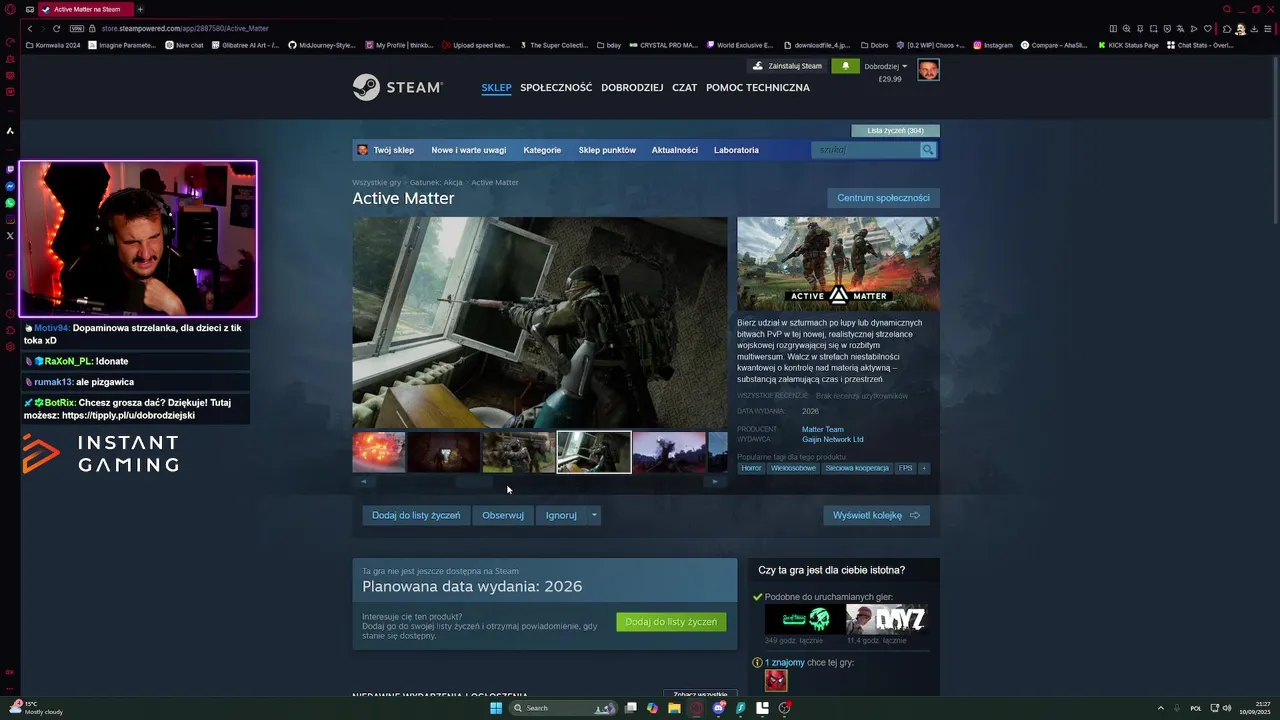Open Discord from the taskbar
Screen dimensions: 1280x720
719,708
